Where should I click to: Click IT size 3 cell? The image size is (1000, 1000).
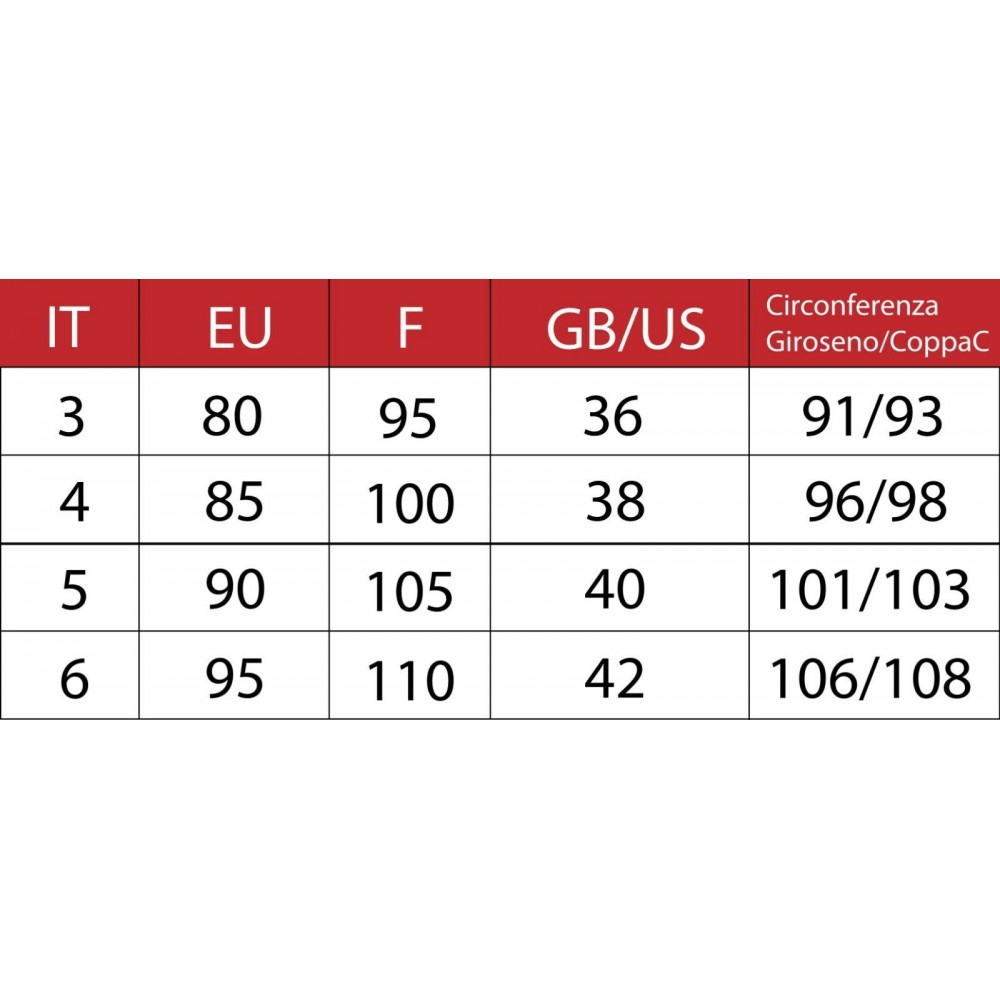[x=71, y=416]
